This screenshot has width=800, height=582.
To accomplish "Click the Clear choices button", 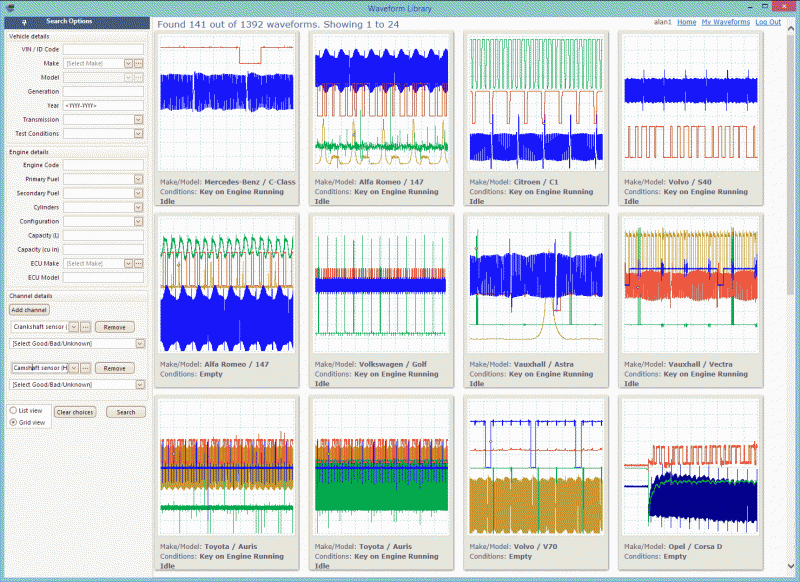I will click(74, 412).
